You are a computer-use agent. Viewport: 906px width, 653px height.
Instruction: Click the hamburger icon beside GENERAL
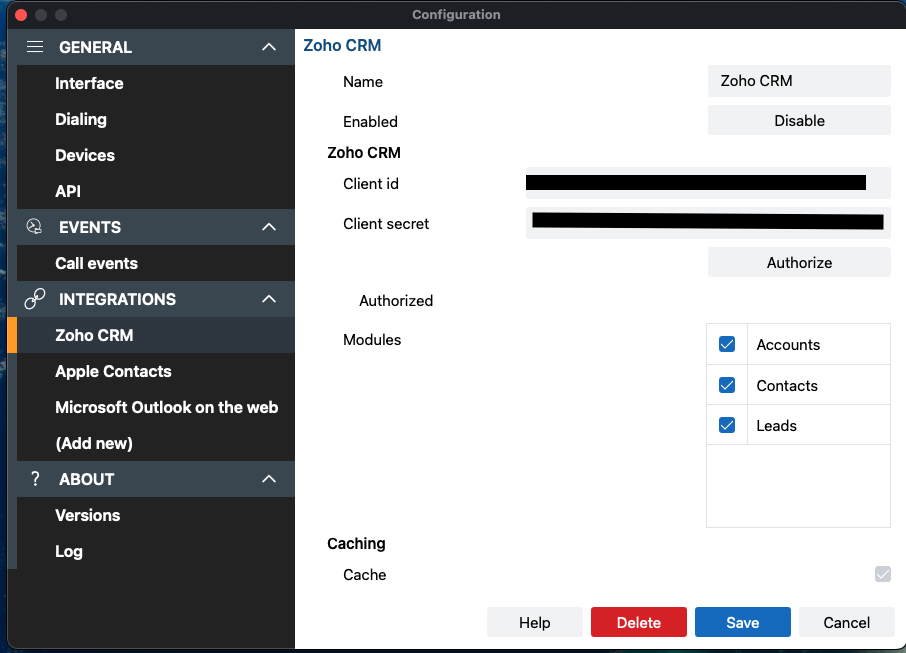(x=35, y=47)
